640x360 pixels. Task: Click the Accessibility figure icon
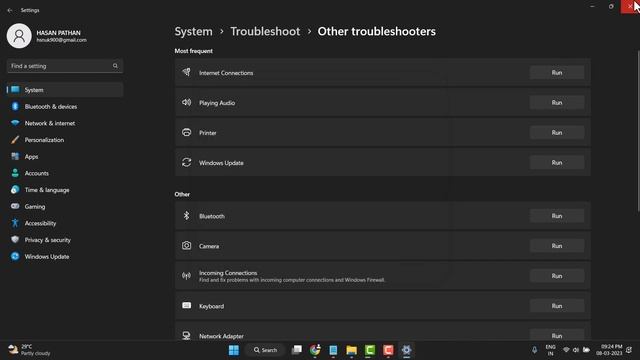15,223
